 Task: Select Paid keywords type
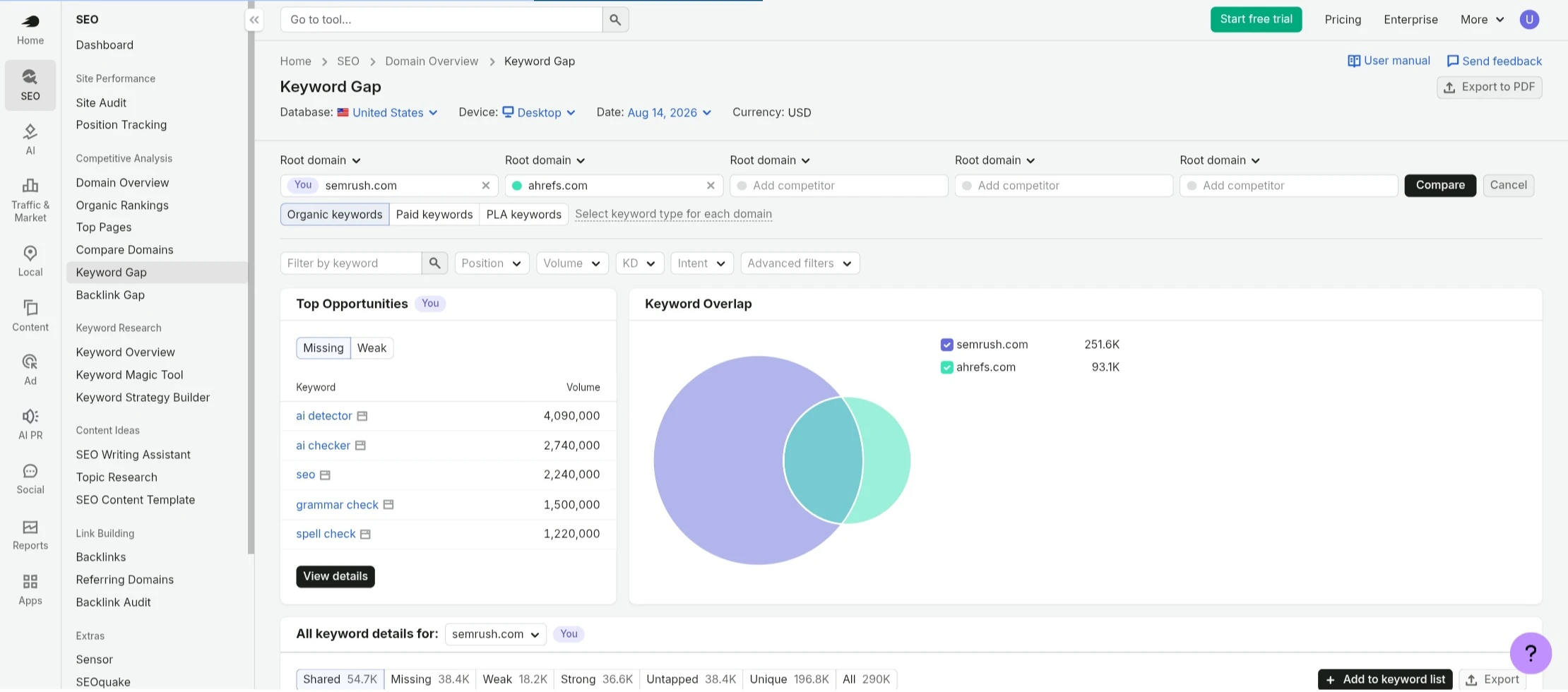(x=434, y=215)
